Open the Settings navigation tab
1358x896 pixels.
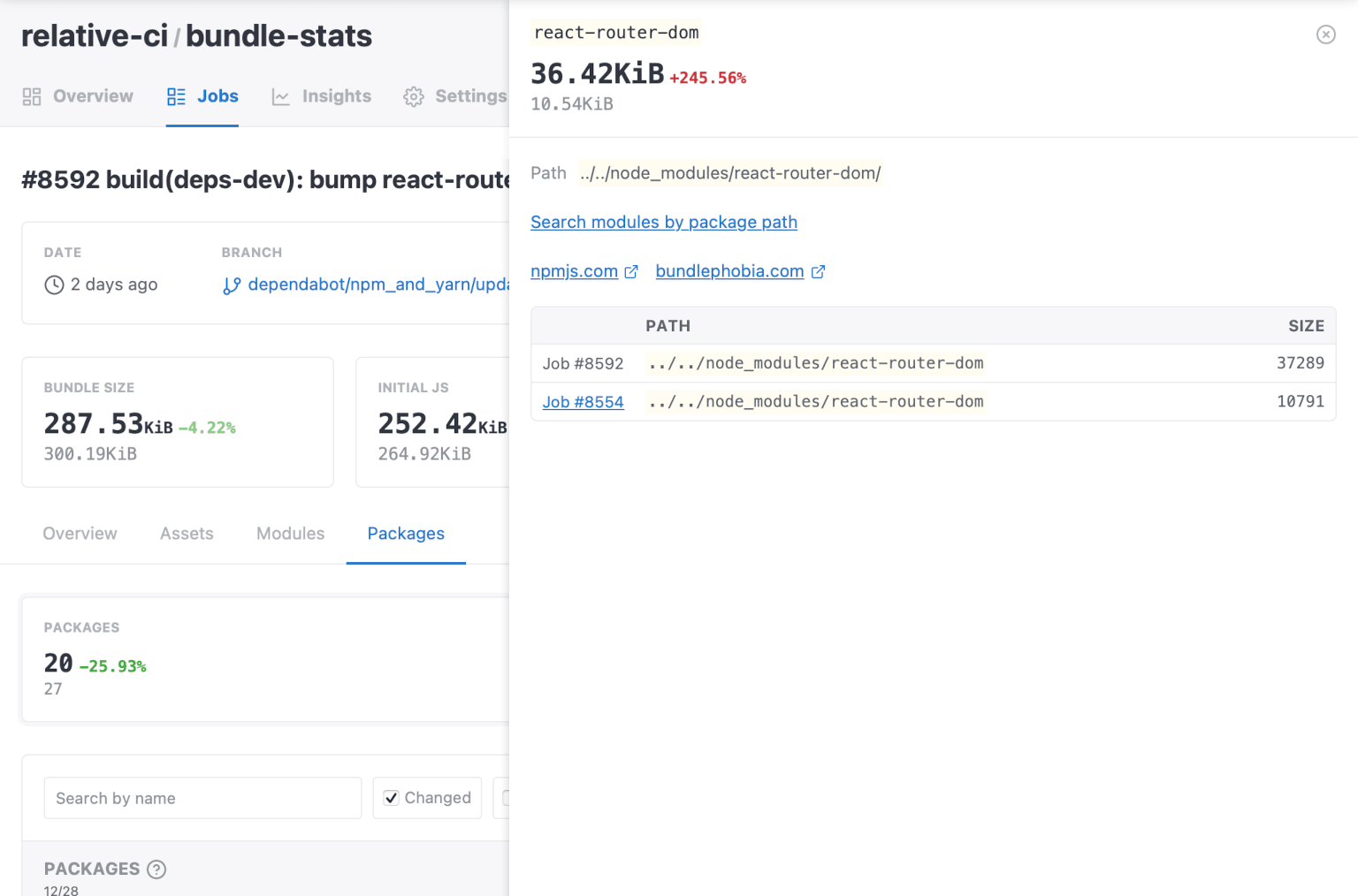(x=455, y=96)
